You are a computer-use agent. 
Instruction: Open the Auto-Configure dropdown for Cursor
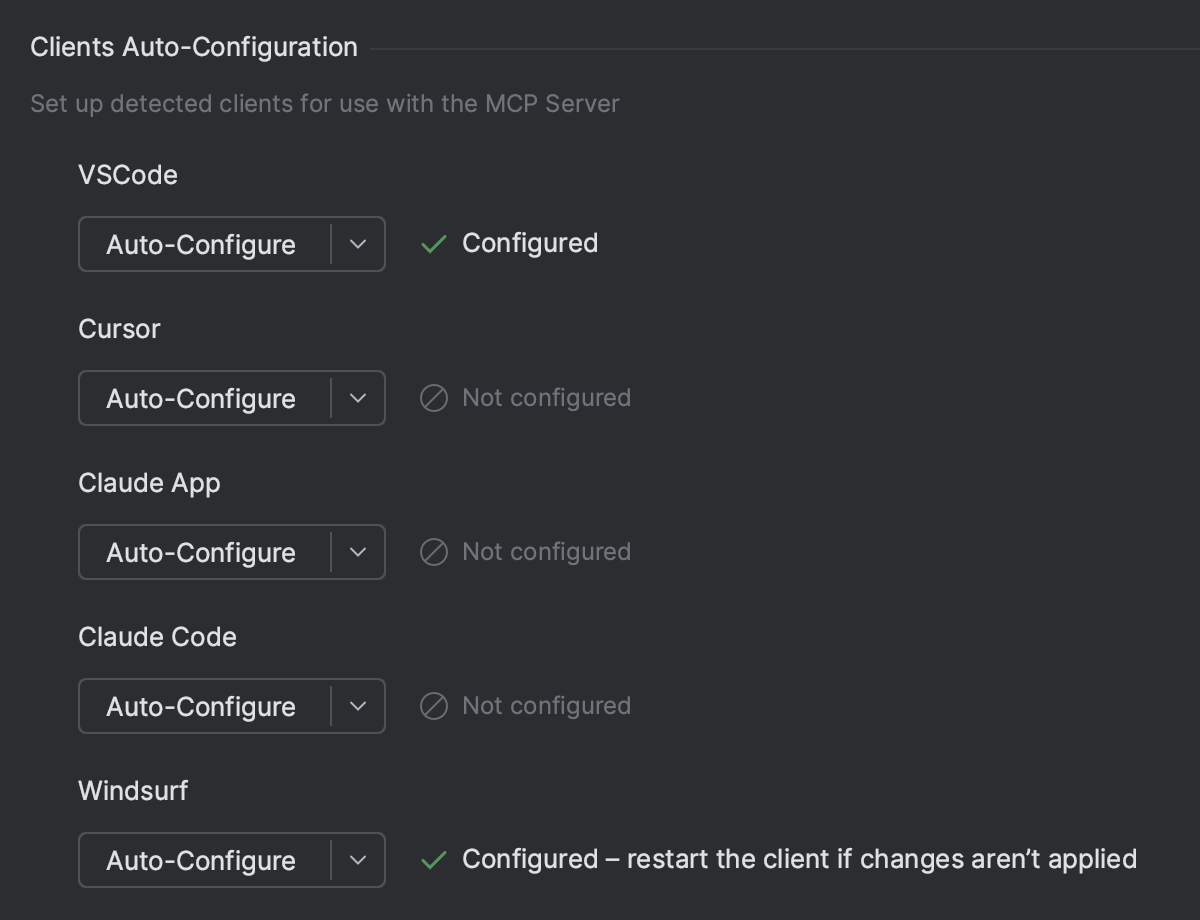coord(358,398)
